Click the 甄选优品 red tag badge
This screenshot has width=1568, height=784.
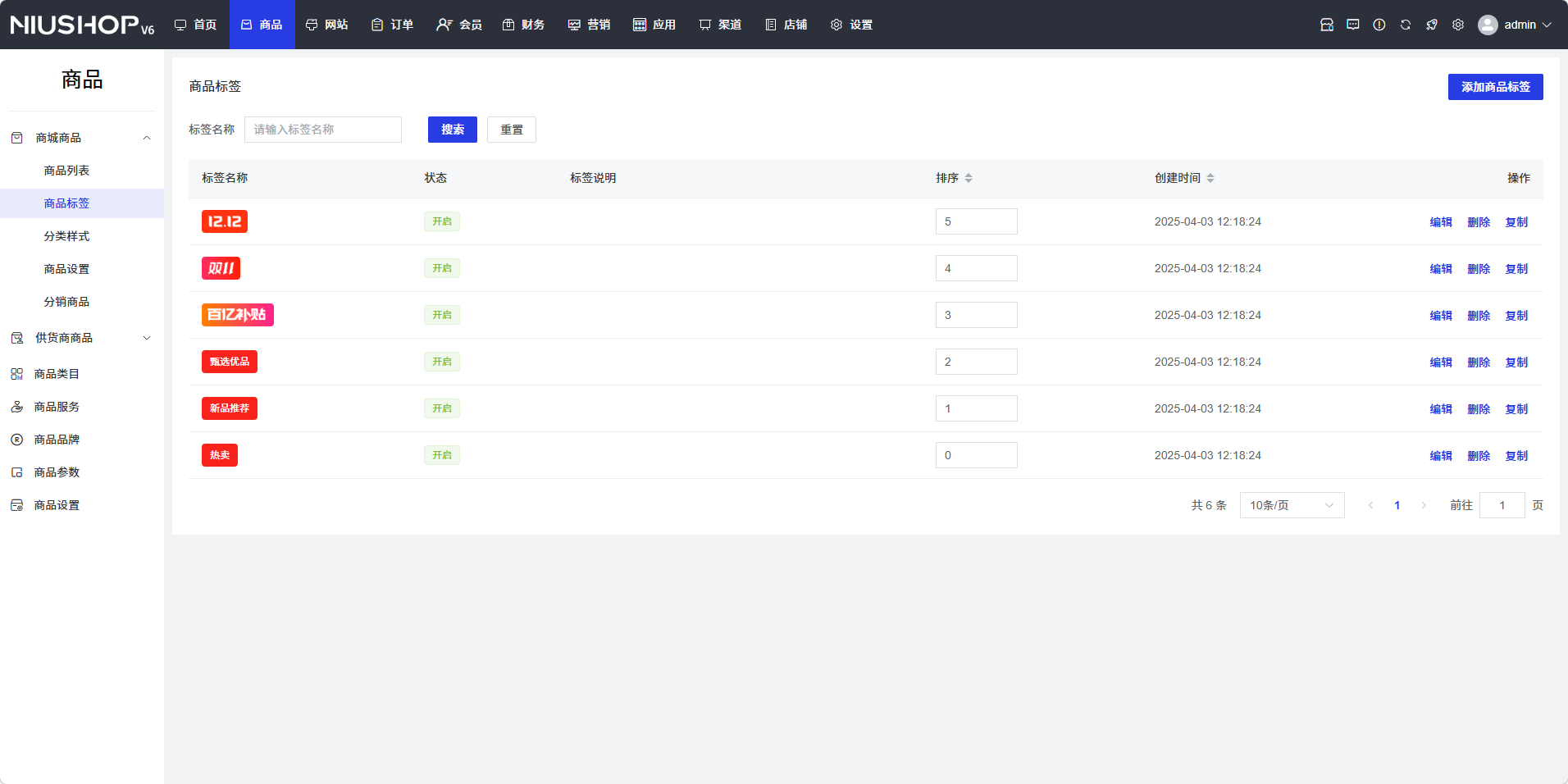(229, 362)
